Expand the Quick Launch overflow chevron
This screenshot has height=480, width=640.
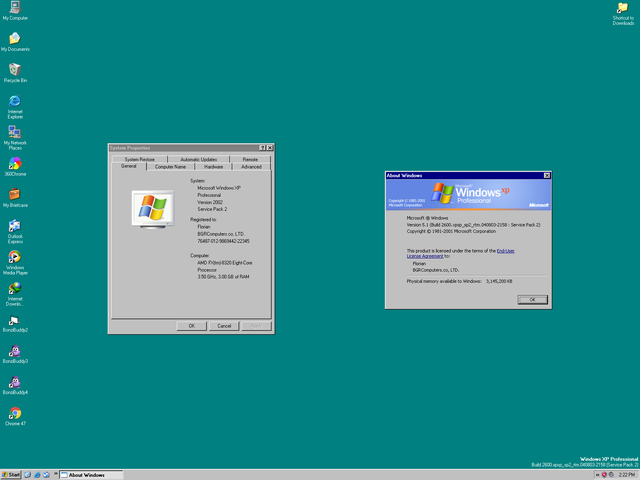(56, 473)
